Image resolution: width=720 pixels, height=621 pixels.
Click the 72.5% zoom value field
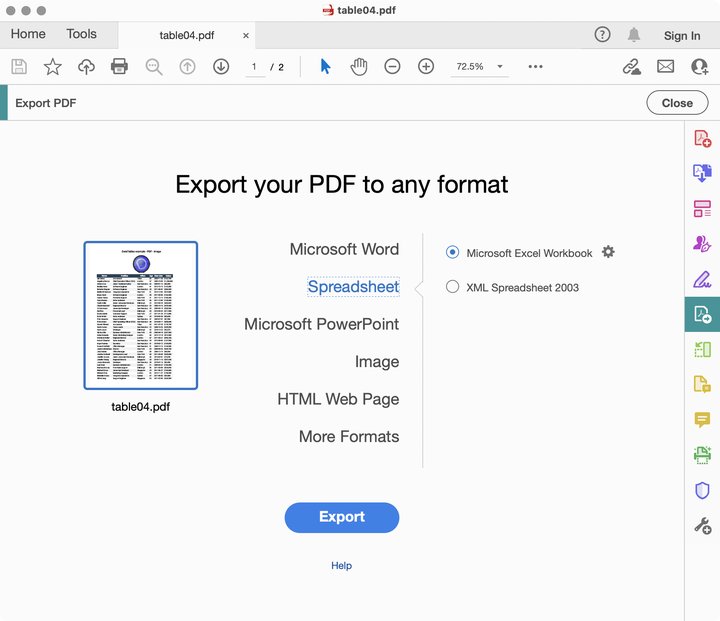tap(470, 67)
